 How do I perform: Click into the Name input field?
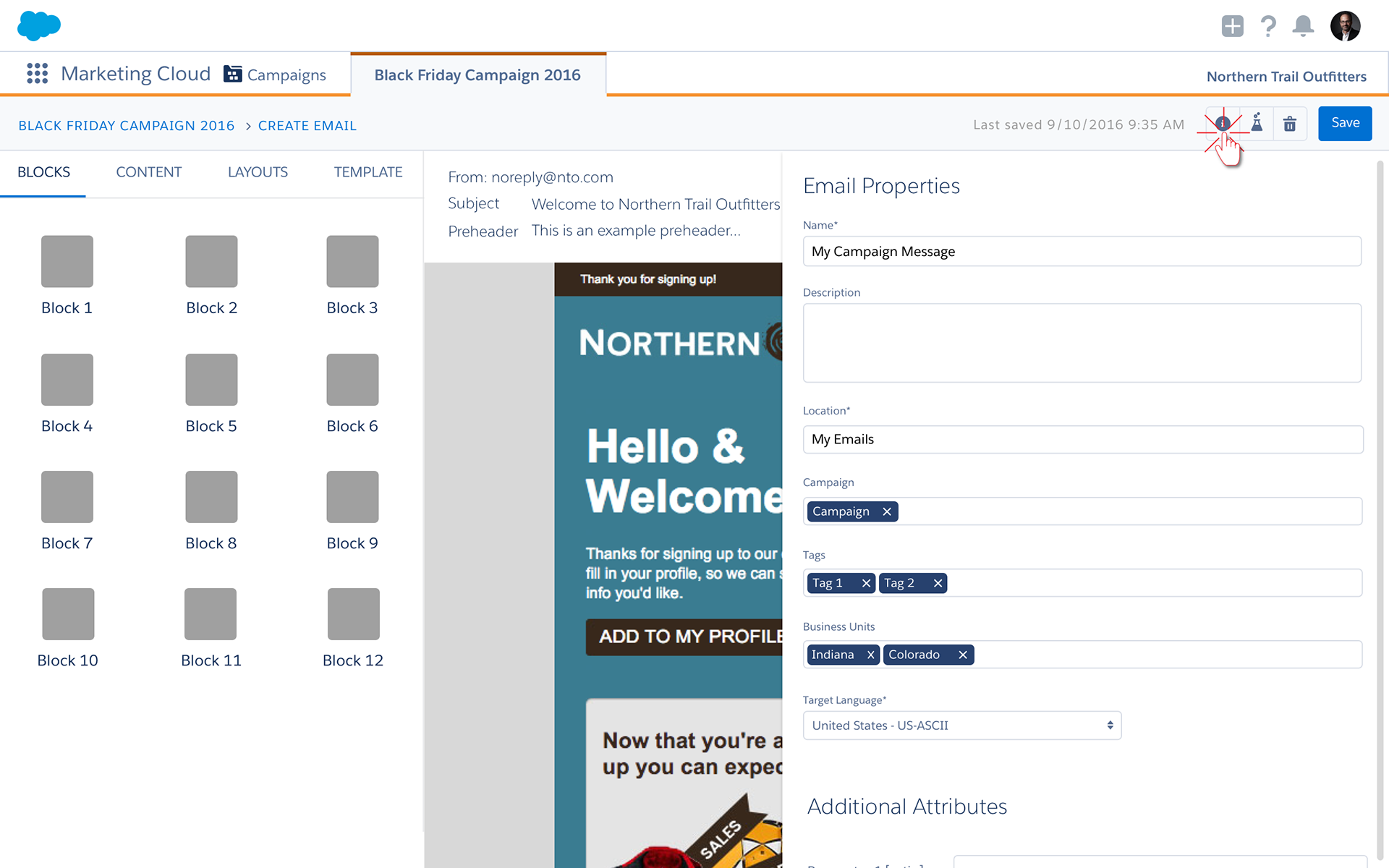click(1082, 251)
